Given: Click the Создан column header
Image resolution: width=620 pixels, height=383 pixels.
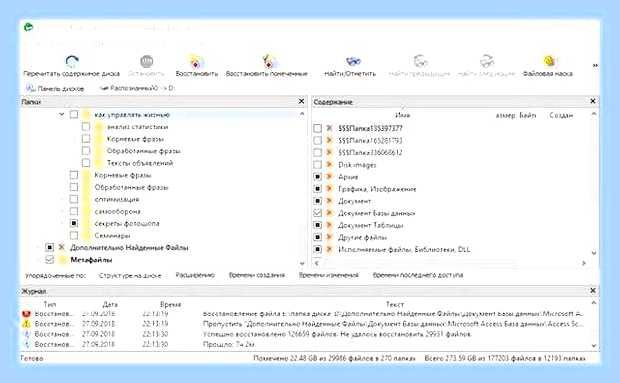Looking at the screenshot, I should pos(561,115).
